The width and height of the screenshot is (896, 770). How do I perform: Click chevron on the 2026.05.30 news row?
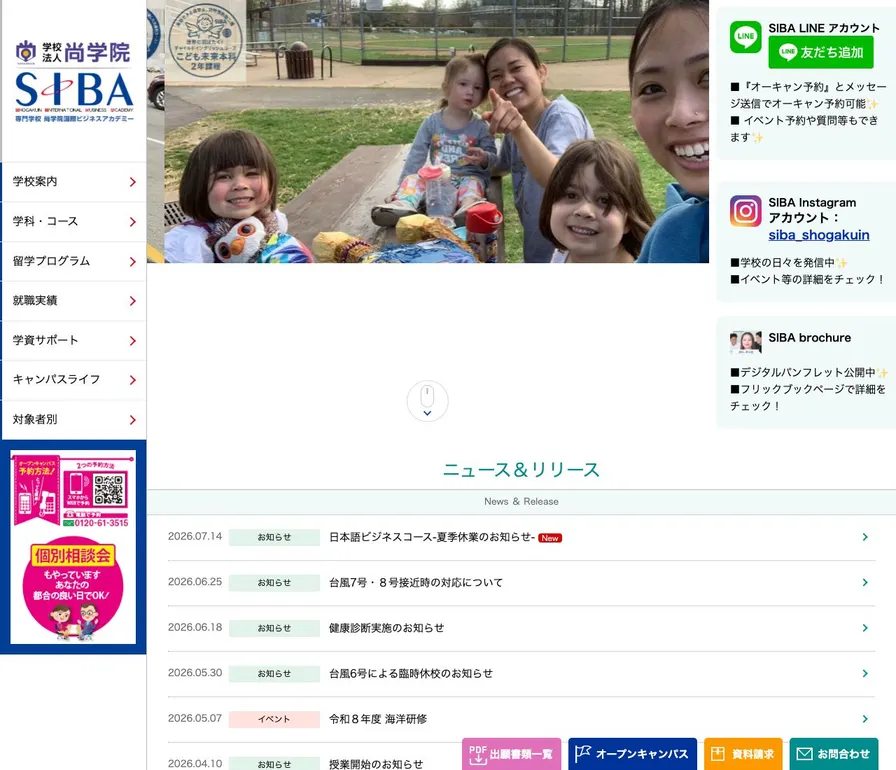pyautogui.click(x=865, y=673)
